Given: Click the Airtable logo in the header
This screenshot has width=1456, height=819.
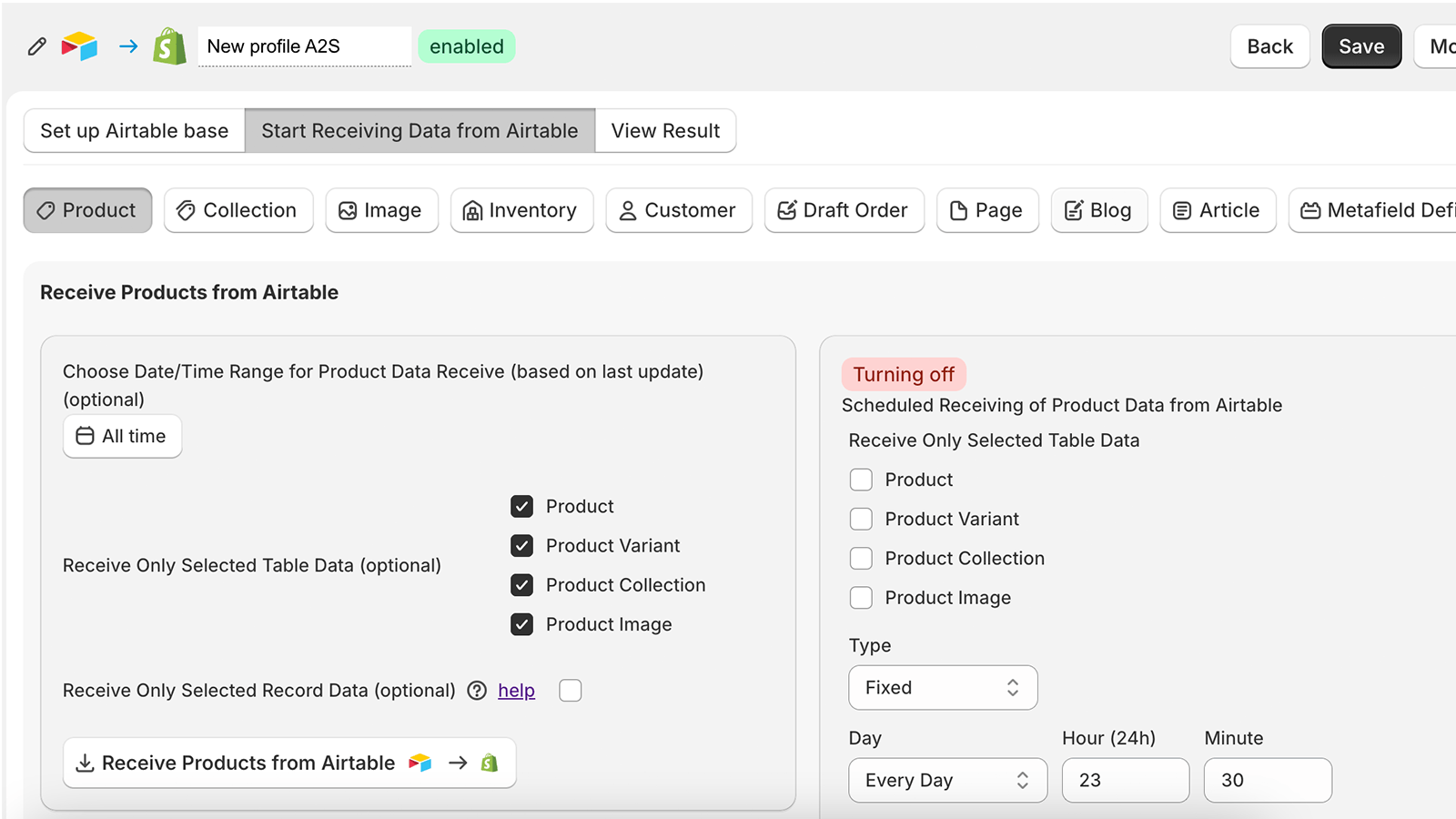Looking at the screenshot, I should (x=80, y=46).
